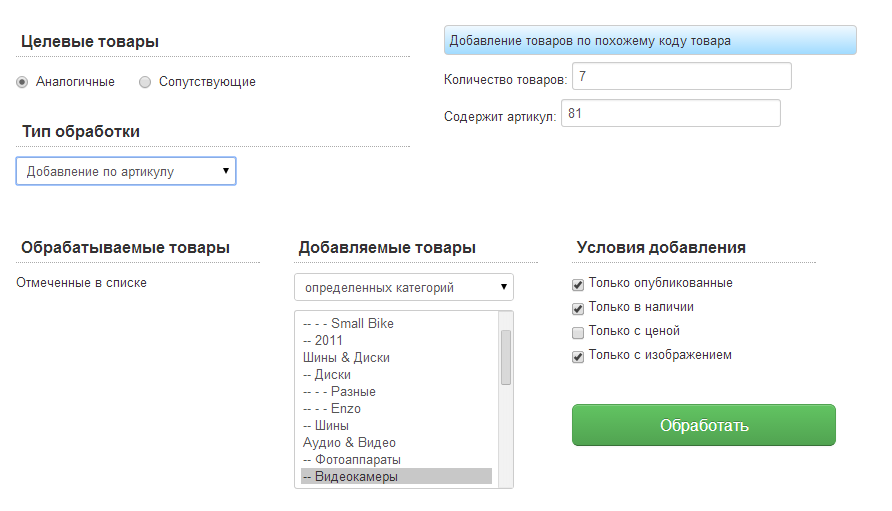The image size is (892, 511).
Task: Pick the Диски subcategory in list
Action: (332, 374)
